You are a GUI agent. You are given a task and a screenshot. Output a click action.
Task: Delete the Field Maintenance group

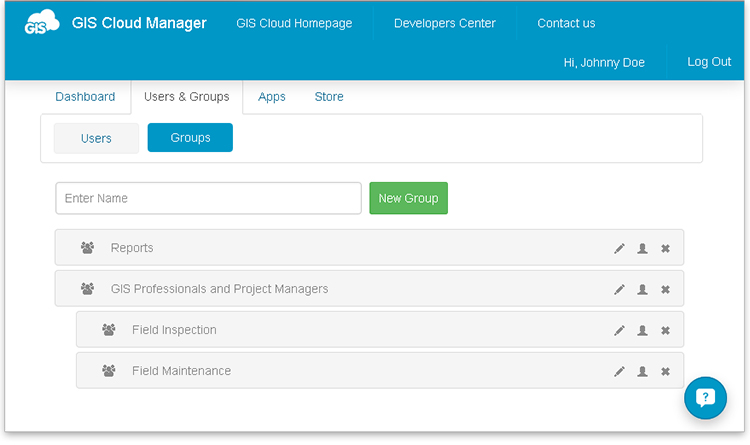[665, 372]
